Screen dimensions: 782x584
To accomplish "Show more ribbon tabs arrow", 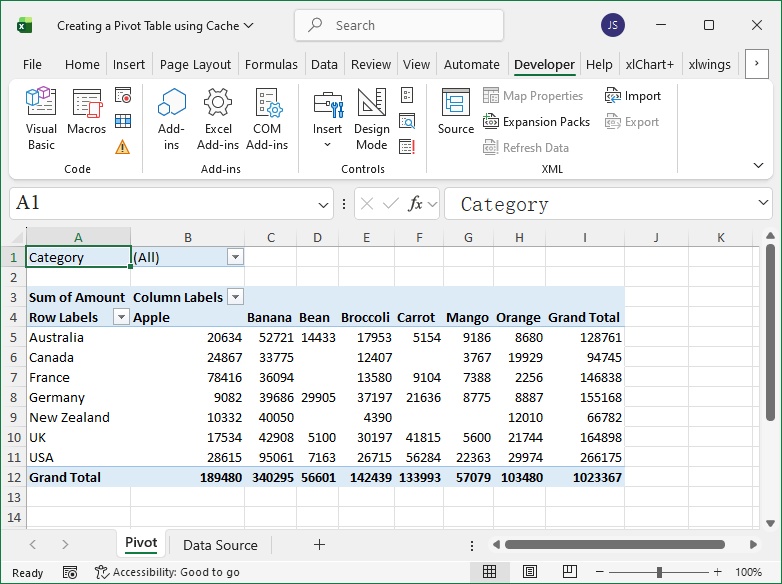I will coord(757,64).
